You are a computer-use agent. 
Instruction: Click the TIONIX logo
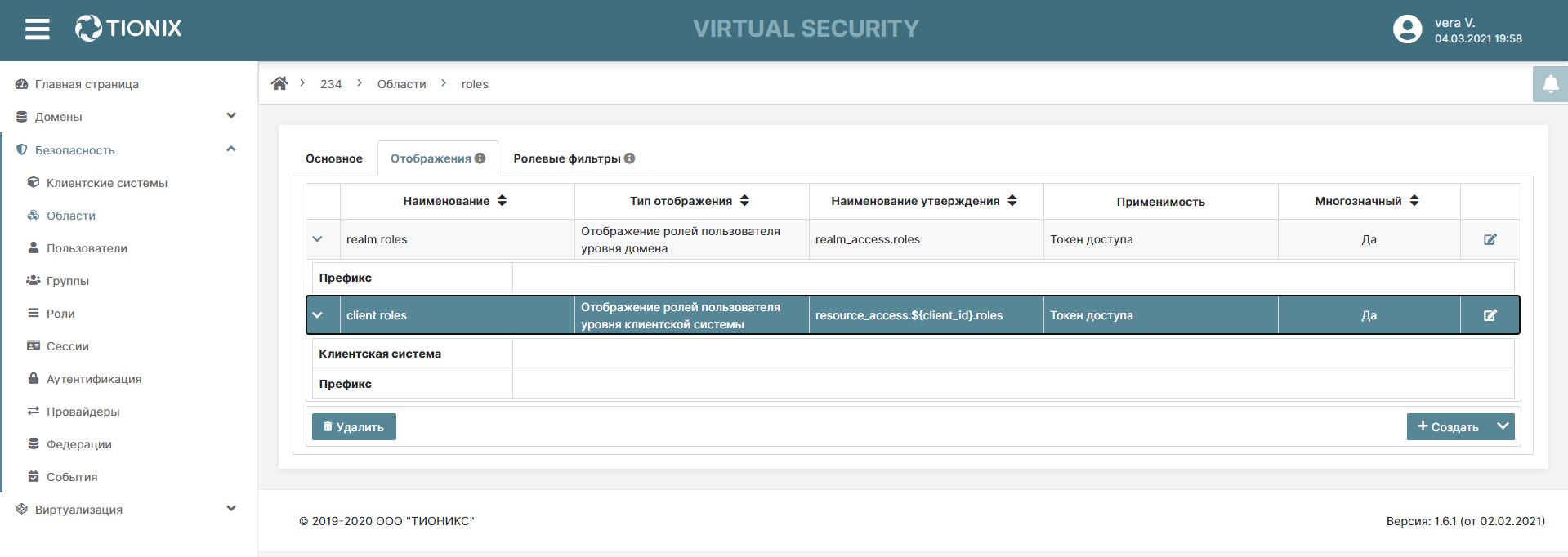(x=128, y=29)
